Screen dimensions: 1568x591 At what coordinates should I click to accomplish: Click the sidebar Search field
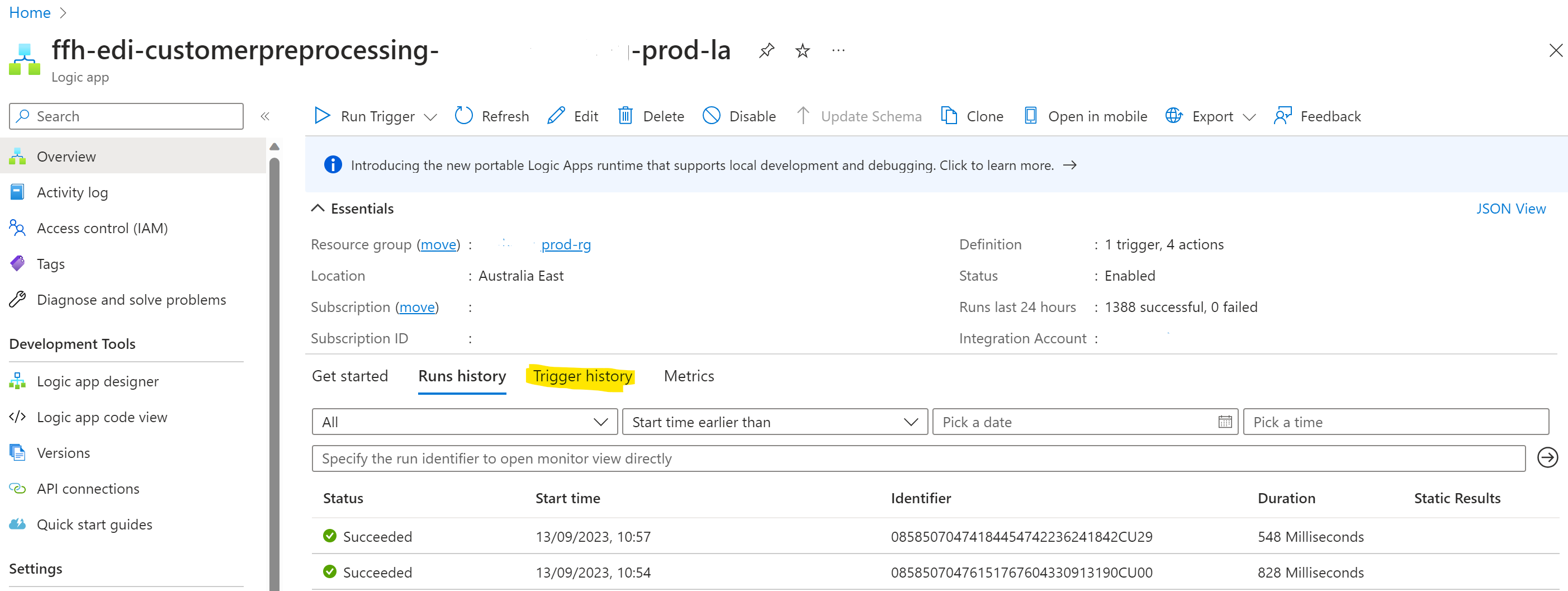(x=126, y=116)
